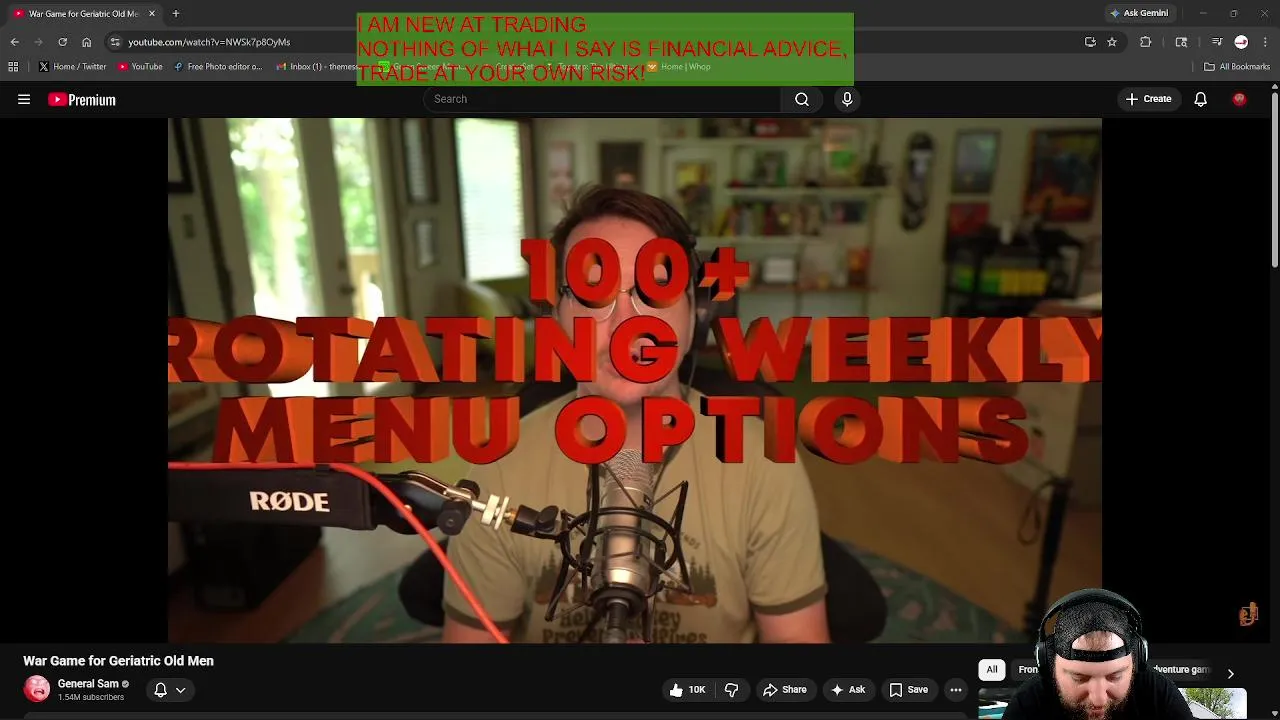Go to YouTube Premium home logo

[82, 99]
